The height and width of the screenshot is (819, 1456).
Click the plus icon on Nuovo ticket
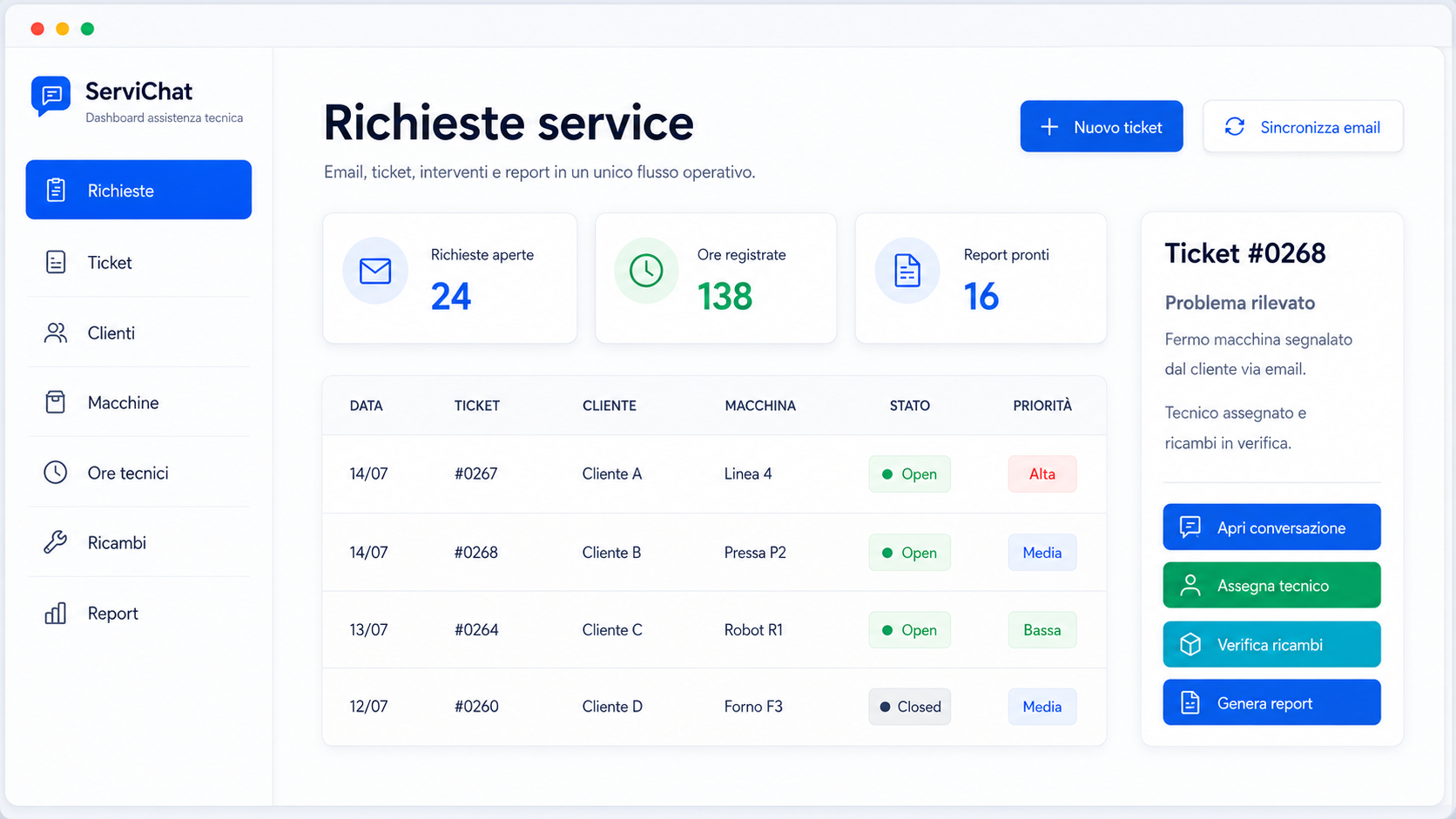pos(1049,127)
